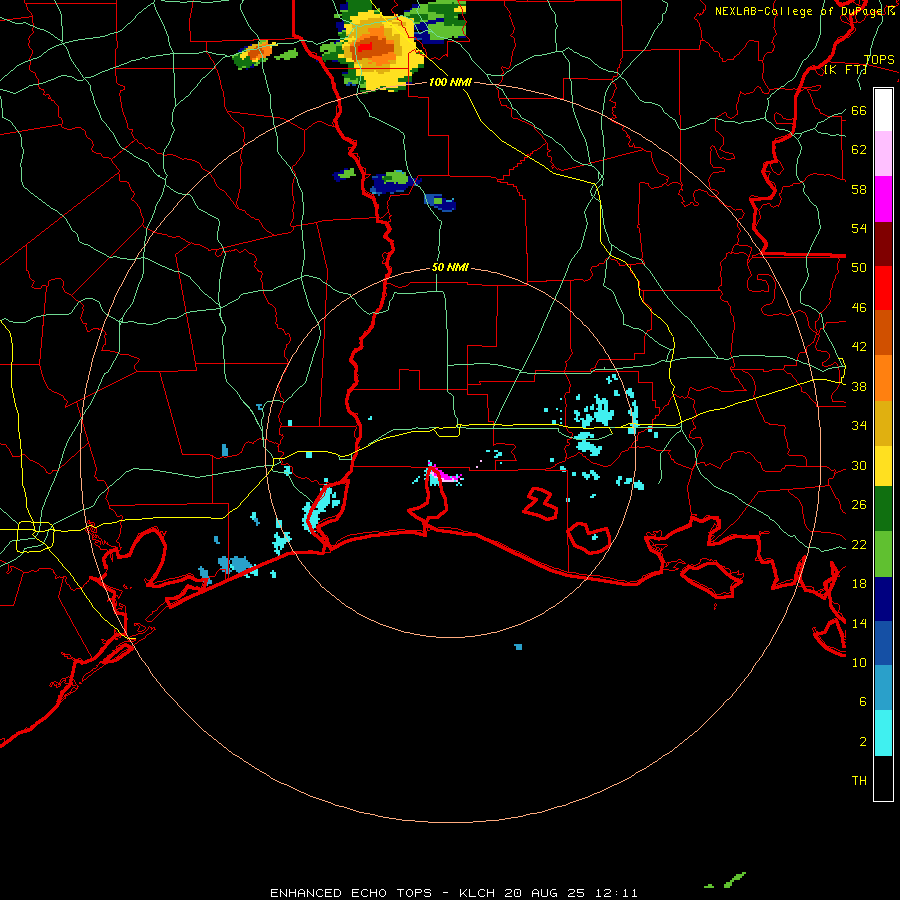Click the 10 legend value
900x900 pixels.
[859, 663]
